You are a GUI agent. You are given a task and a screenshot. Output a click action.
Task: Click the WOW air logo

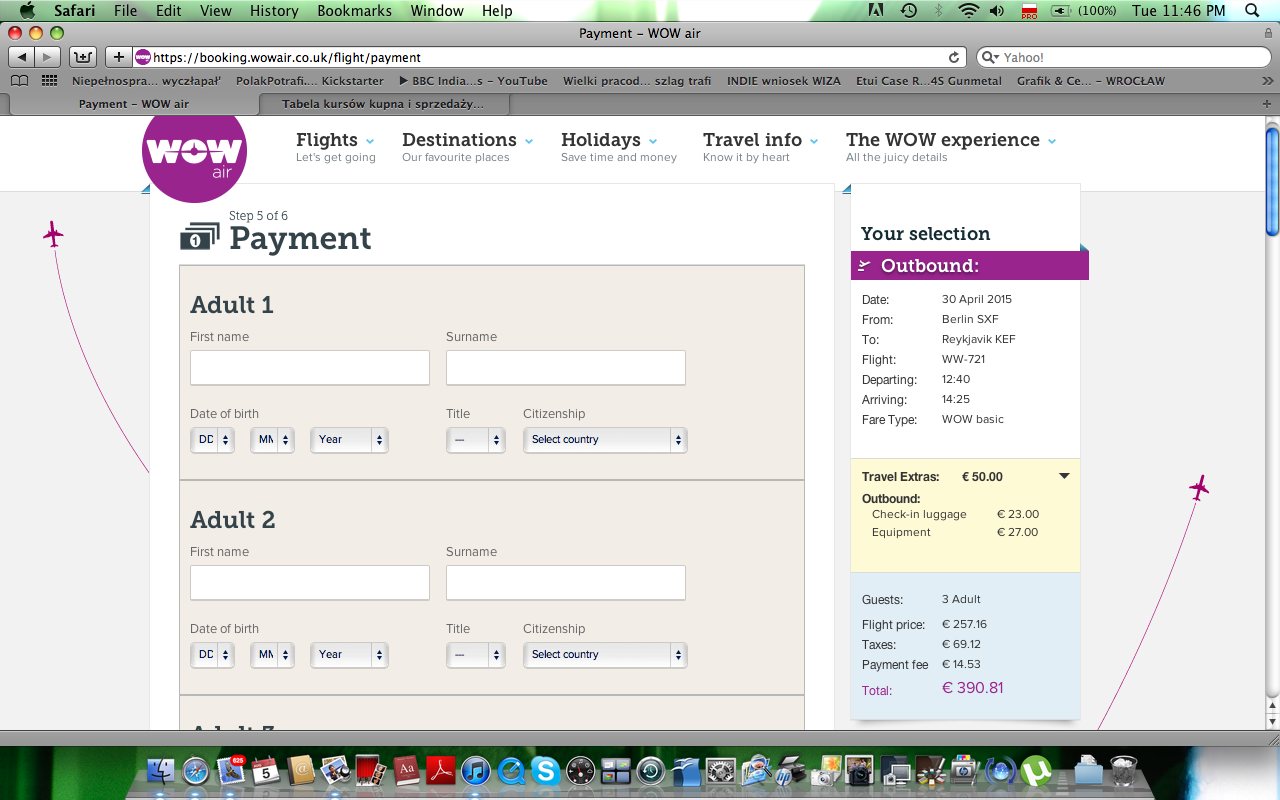(194, 153)
